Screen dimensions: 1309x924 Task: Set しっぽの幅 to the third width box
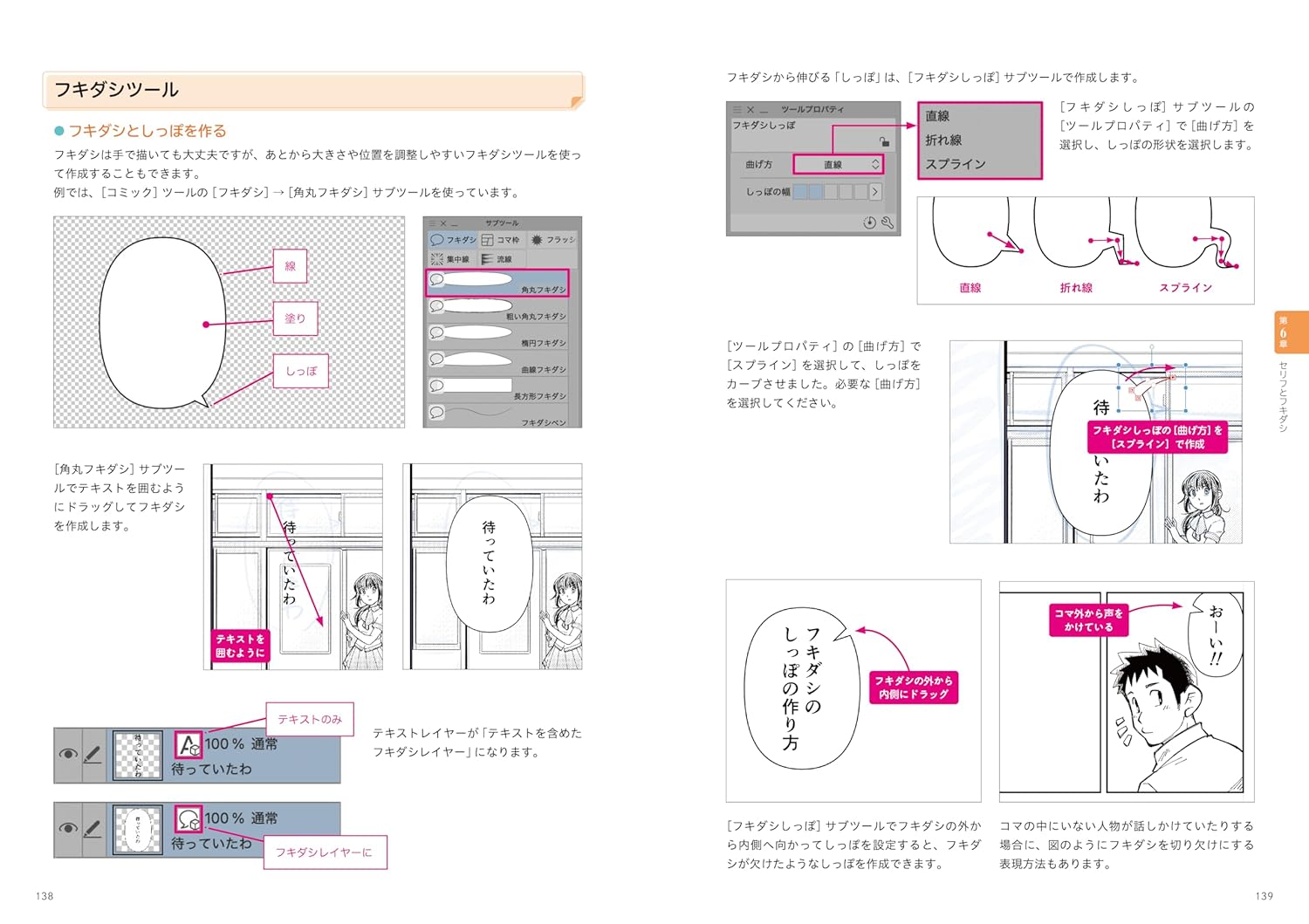click(x=830, y=191)
